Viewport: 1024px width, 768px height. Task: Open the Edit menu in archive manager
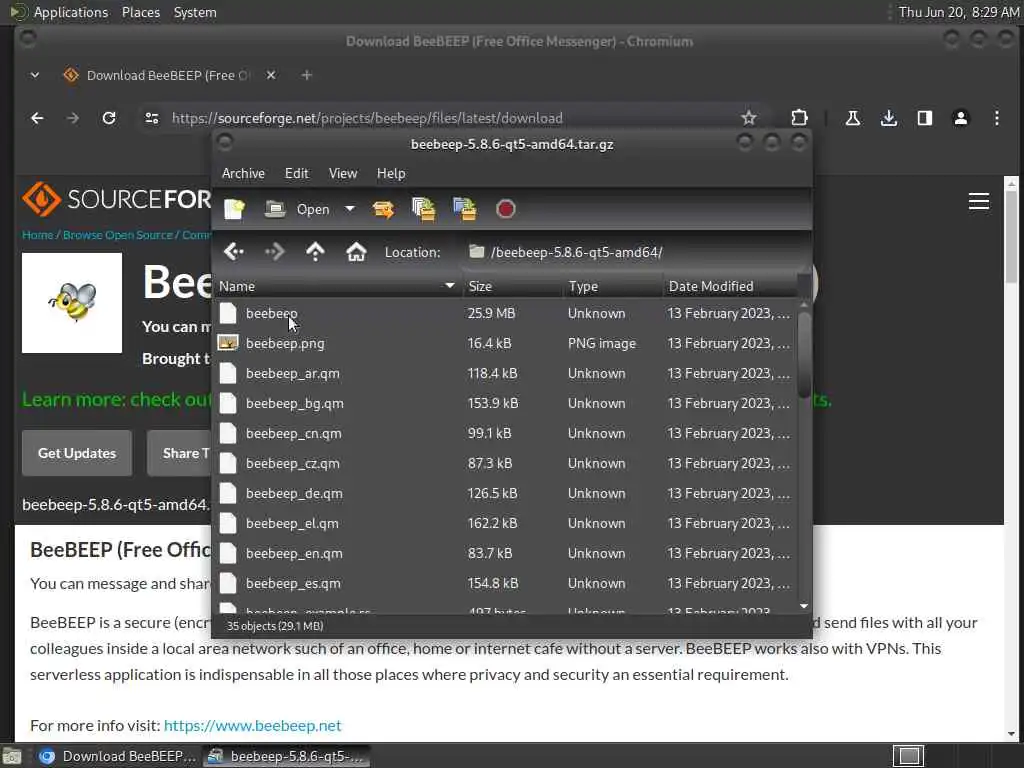296,173
